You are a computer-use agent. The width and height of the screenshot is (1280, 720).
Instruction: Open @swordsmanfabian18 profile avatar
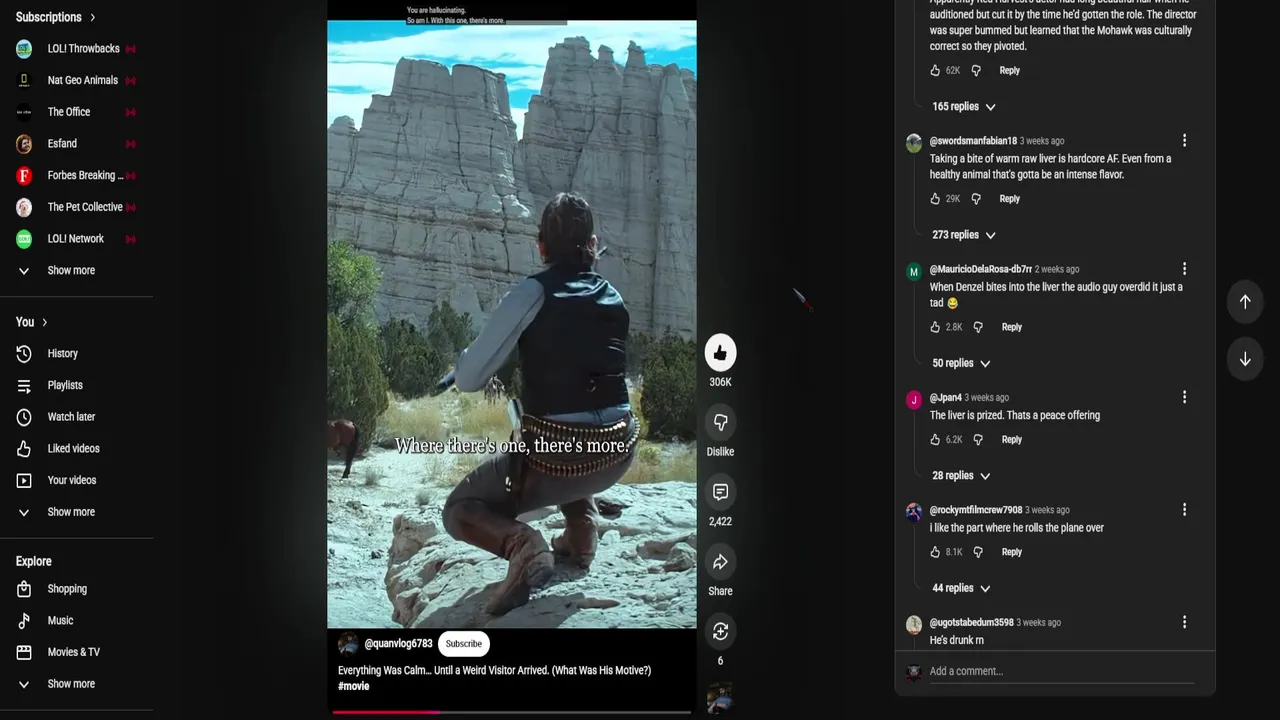[x=914, y=143]
